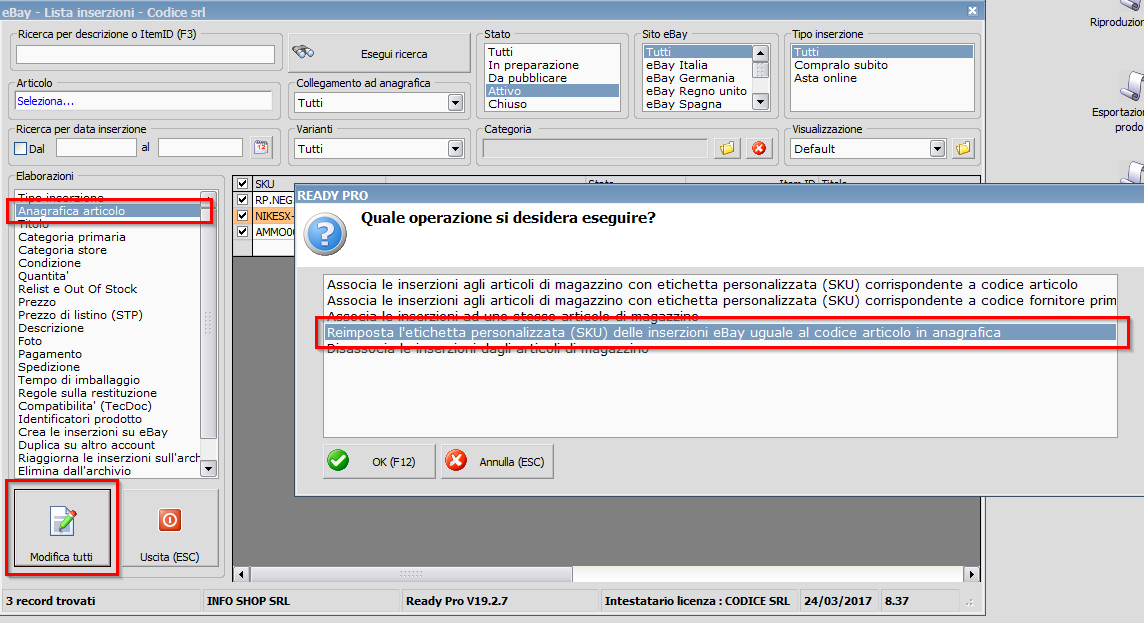
Task: Select Stato option Da pubblicare
Action: pos(552,78)
